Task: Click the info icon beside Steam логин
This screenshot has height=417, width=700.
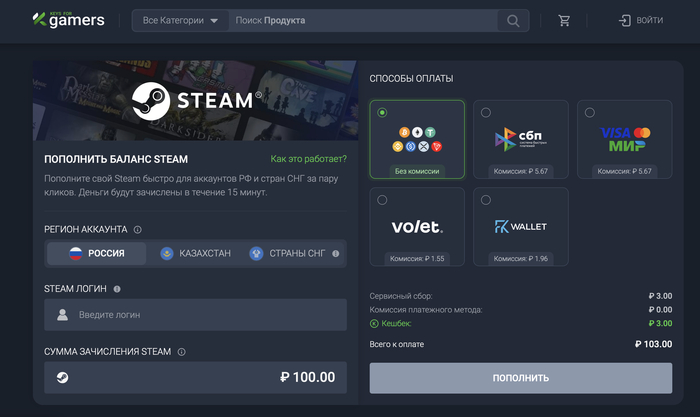Action: [x=117, y=289]
